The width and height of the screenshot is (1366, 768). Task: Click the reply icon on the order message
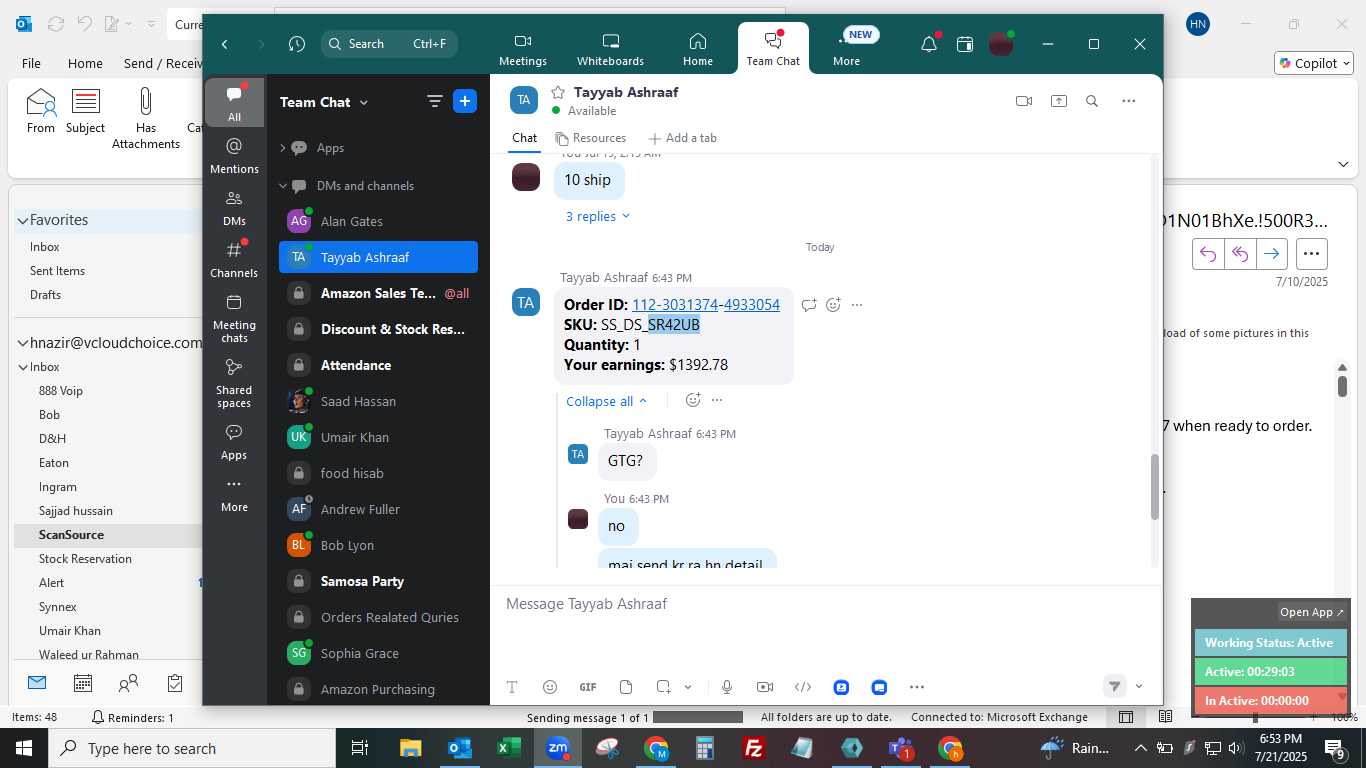(x=809, y=305)
